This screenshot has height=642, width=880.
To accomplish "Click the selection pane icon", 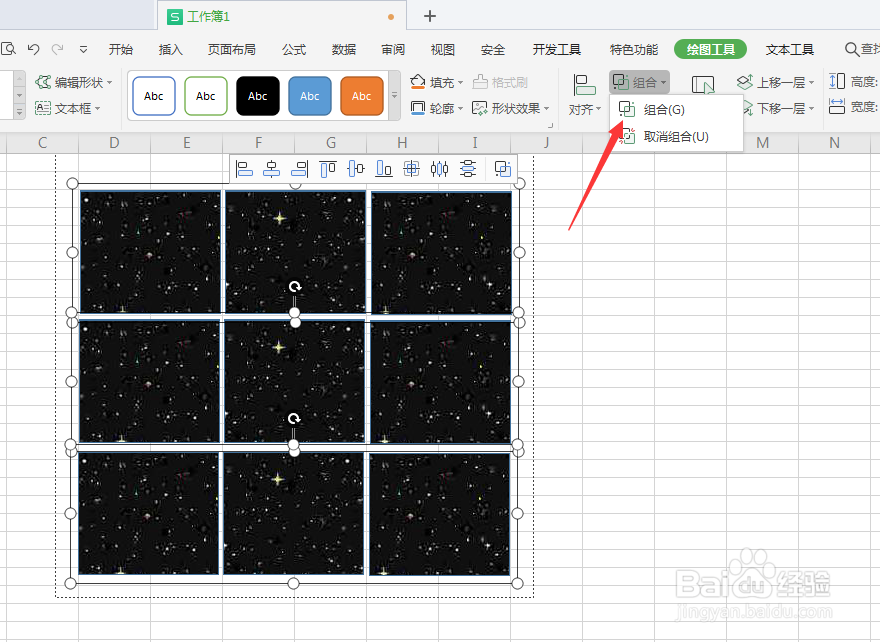I will point(703,85).
